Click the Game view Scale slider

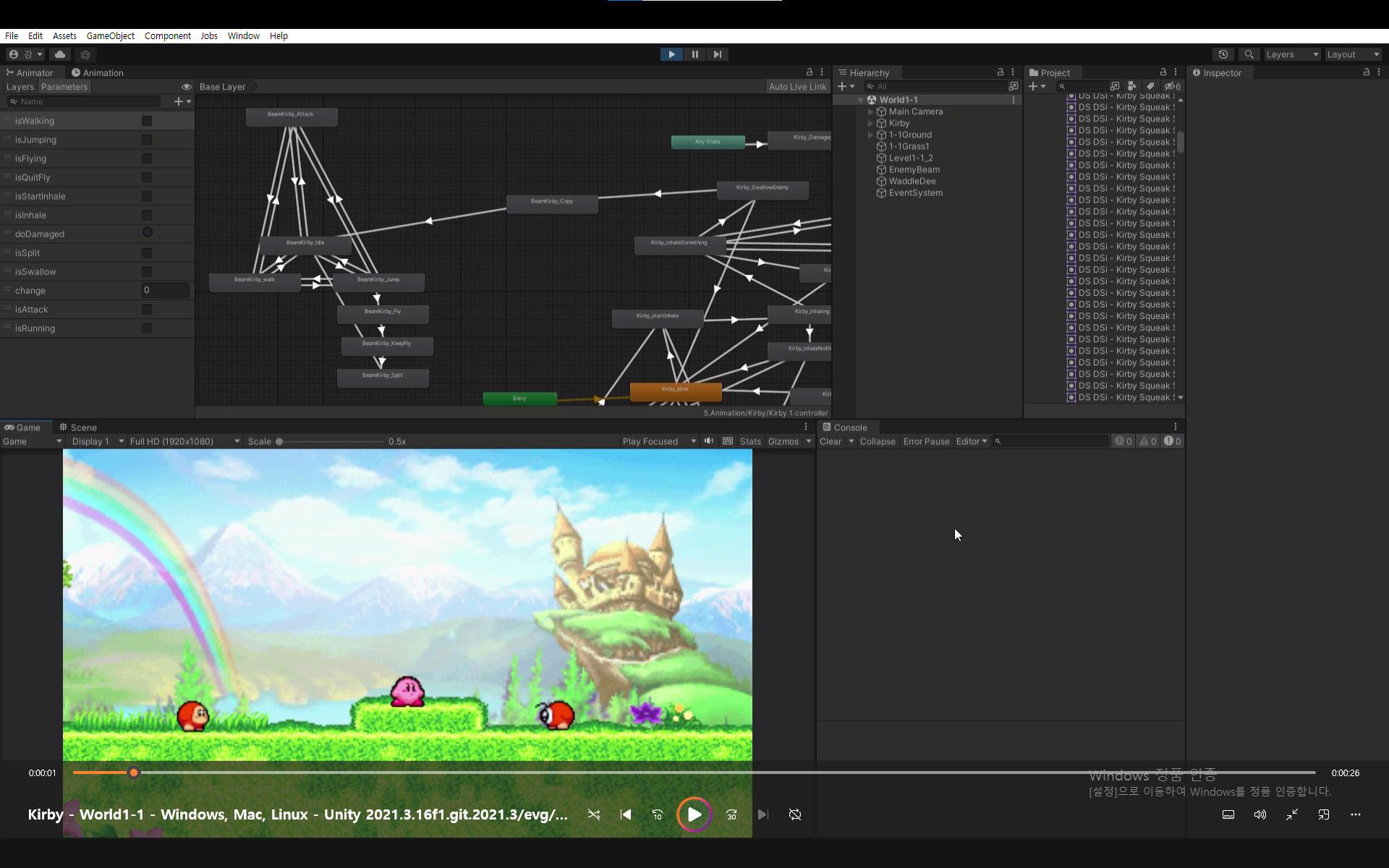[x=331, y=441]
